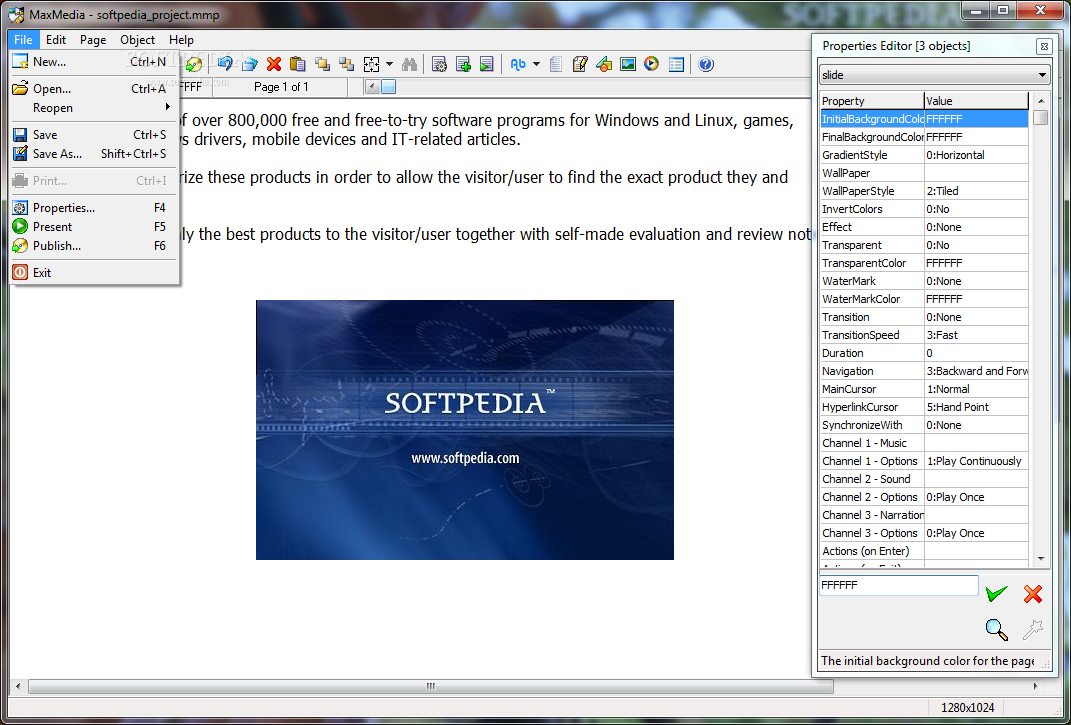Select the WallPaperStyle property row
1071x725 pixels.
[x=924, y=191]
